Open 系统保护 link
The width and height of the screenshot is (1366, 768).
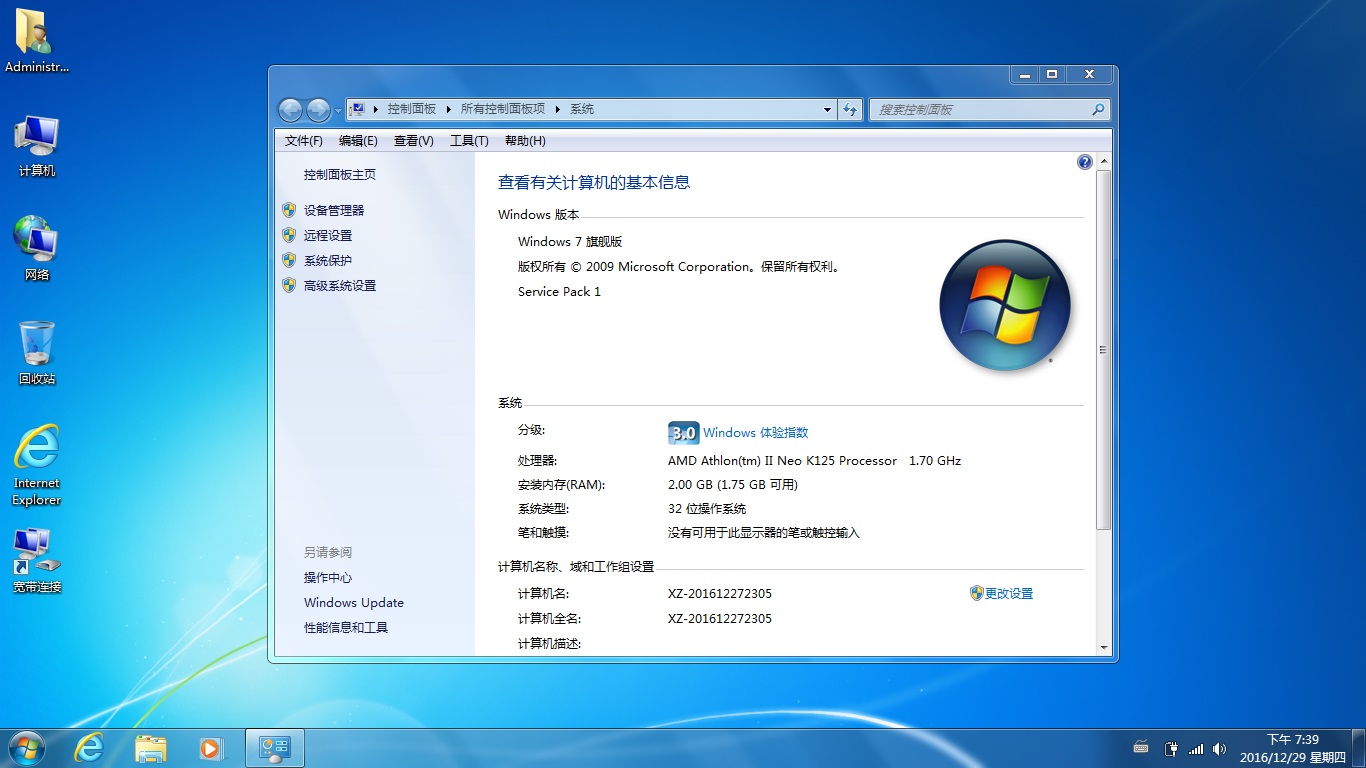pos(328,261)
